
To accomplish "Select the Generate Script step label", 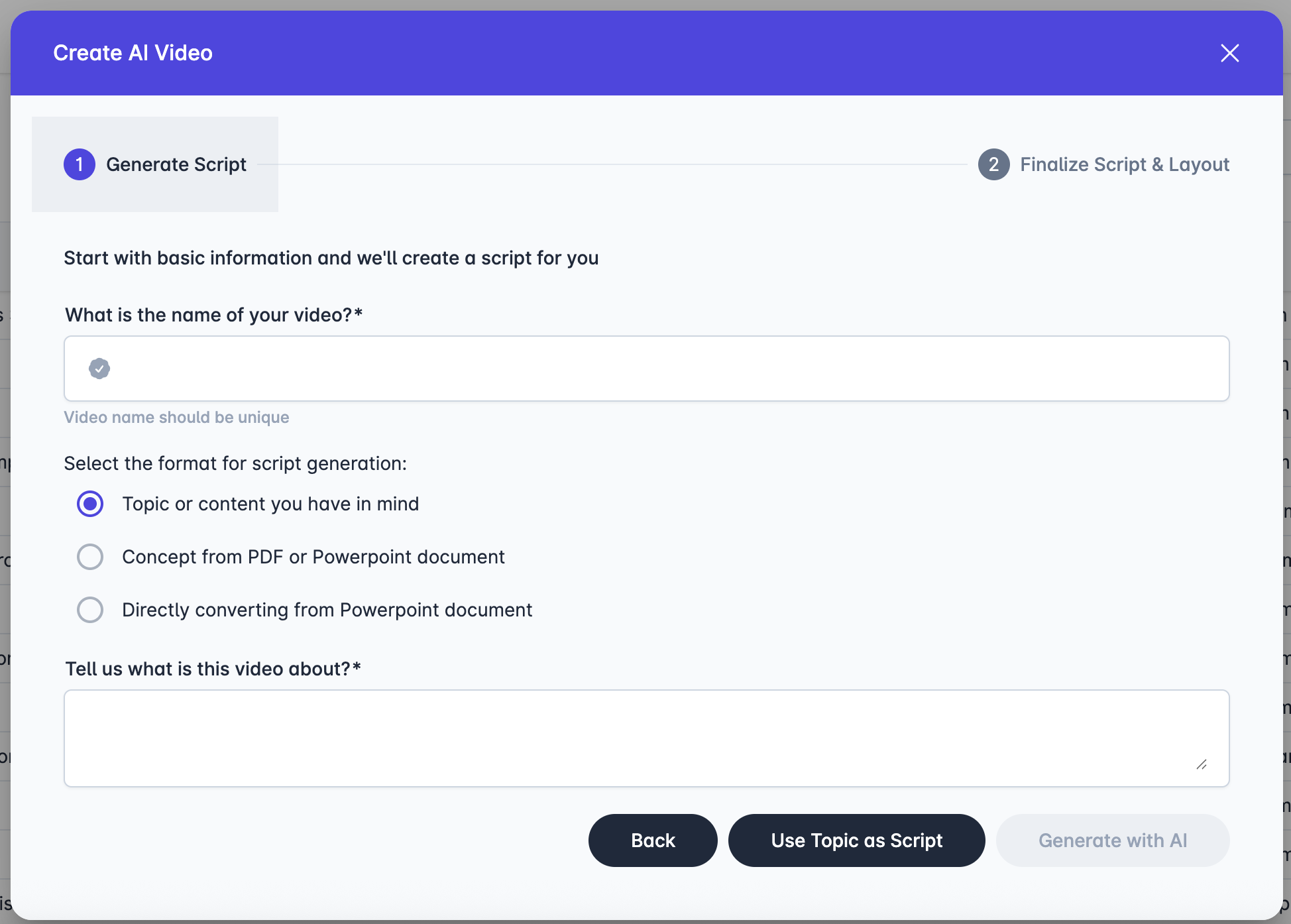I will click(x=176, y=164).
